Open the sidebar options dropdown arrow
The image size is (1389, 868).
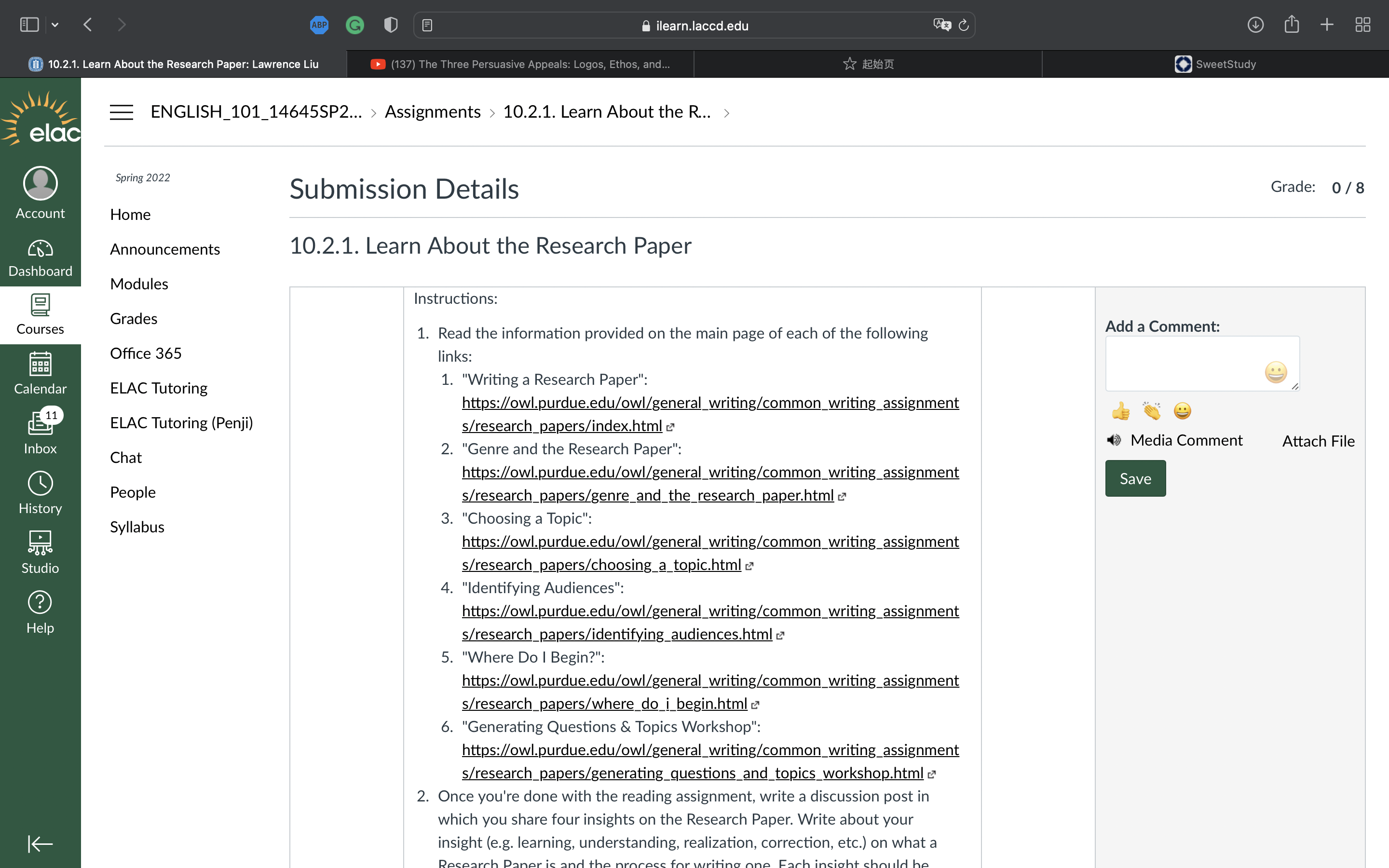tap(55, 25)
